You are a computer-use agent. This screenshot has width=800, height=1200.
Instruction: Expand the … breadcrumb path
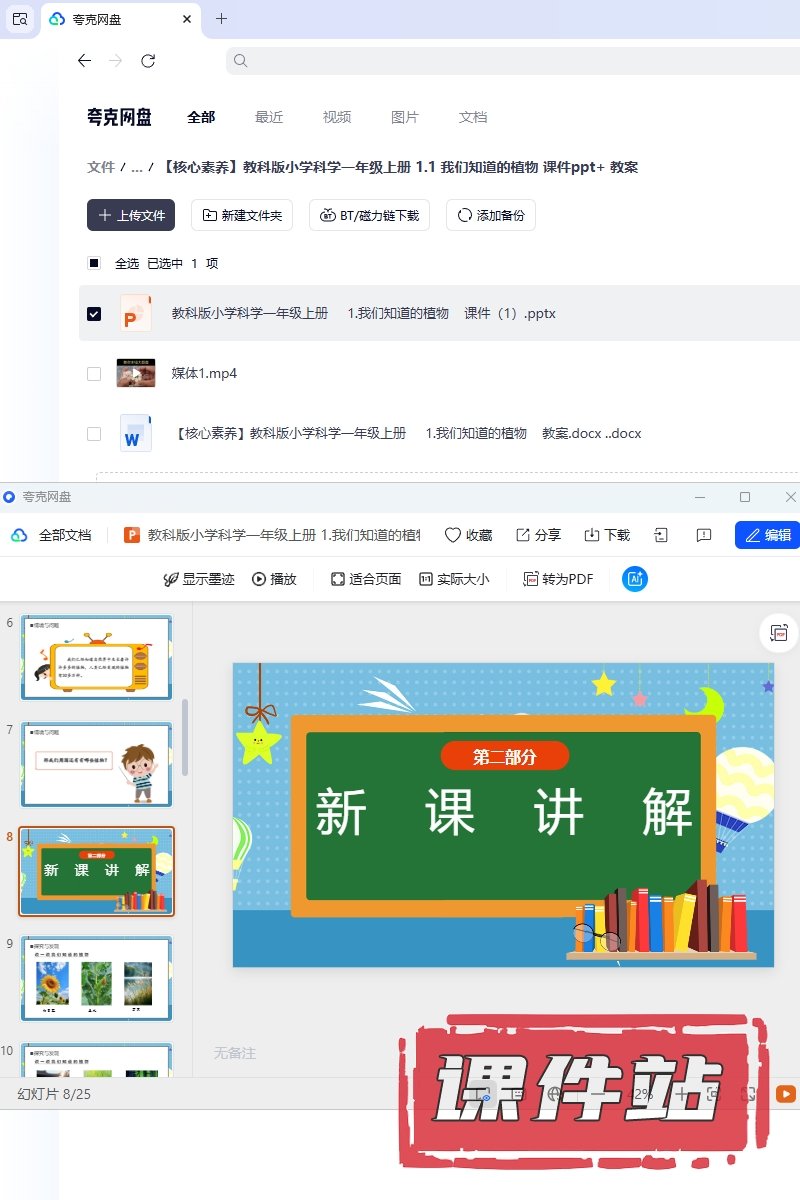(x=137, y=167)
